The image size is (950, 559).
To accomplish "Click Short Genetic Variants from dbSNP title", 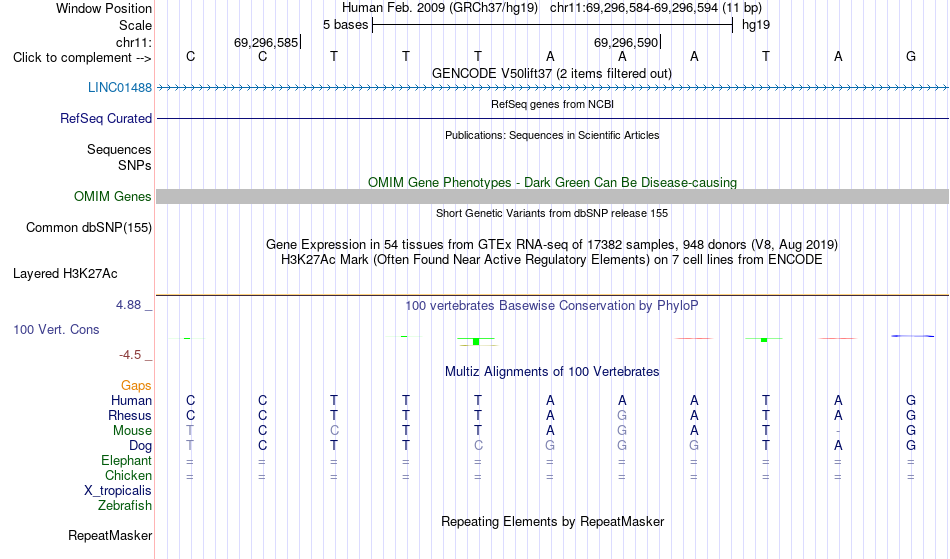I will (x=552, y=213).
